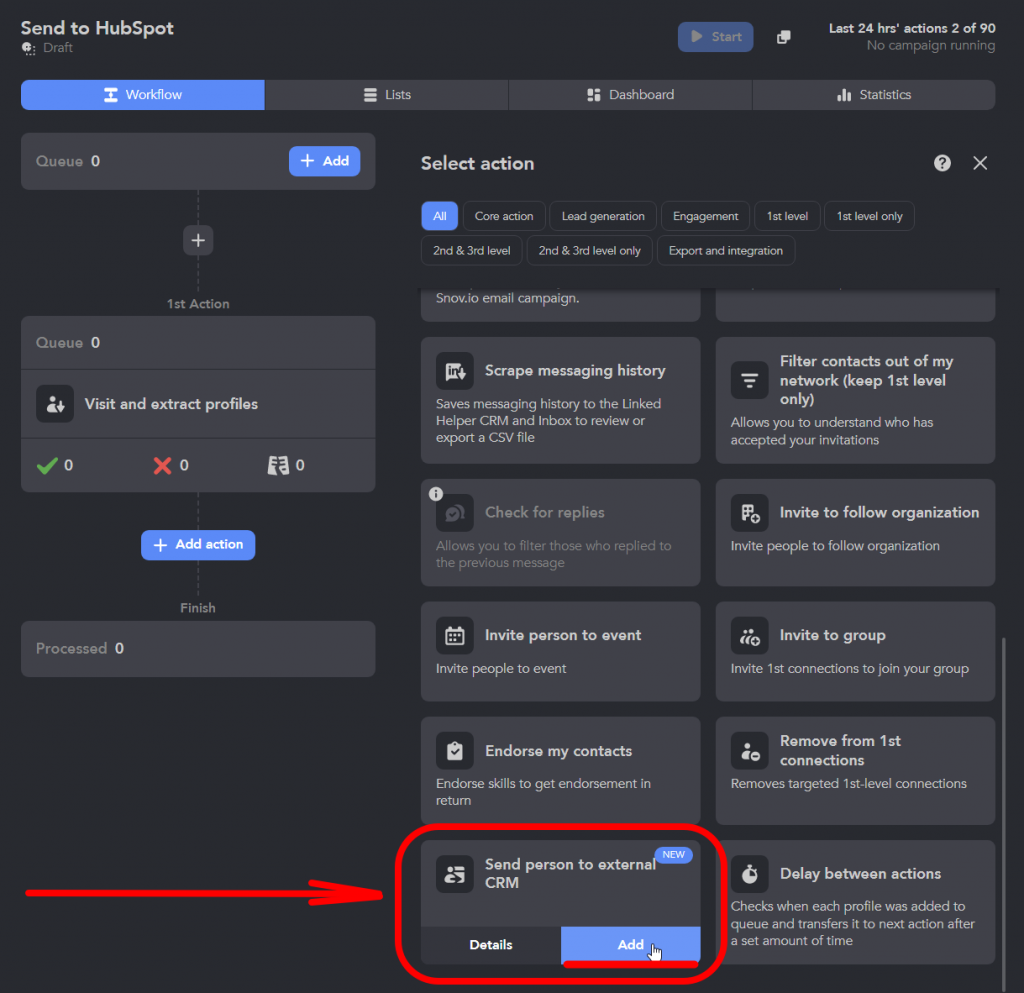Select Delay between actions card title
The image size is (1024, 993).
tap(860, 874)
